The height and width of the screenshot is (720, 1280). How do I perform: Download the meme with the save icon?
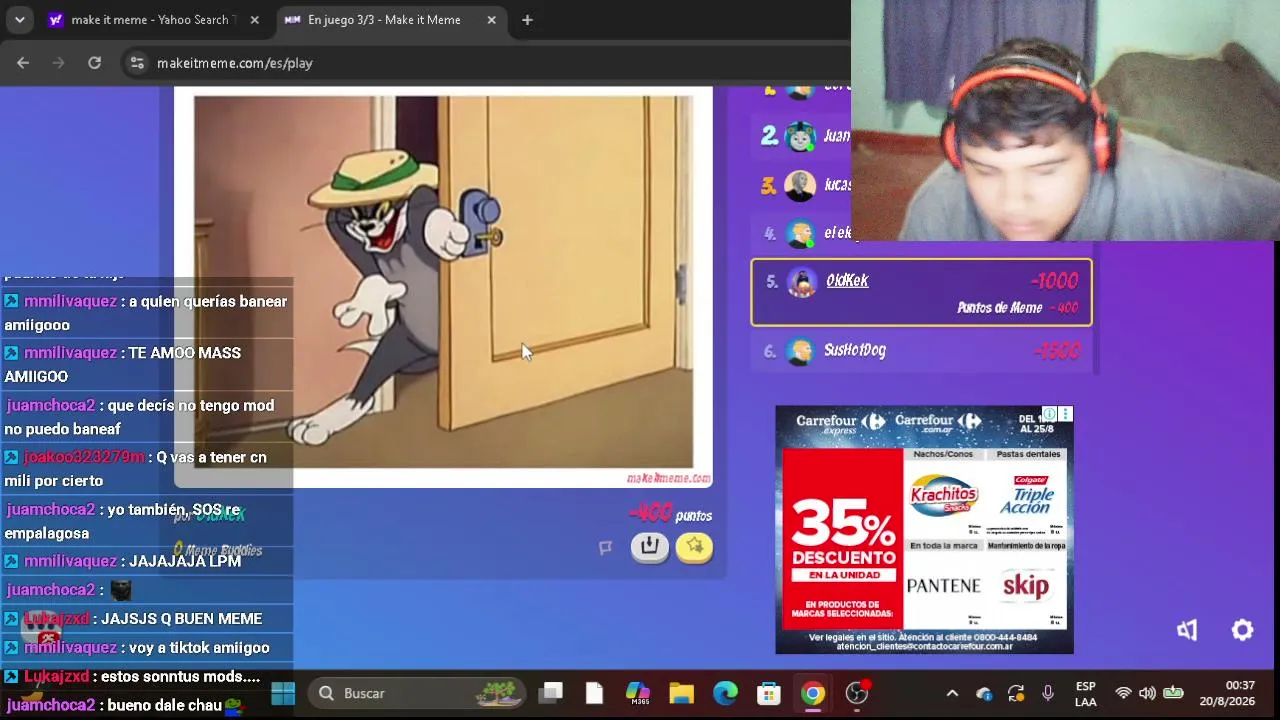coord(649,546)
